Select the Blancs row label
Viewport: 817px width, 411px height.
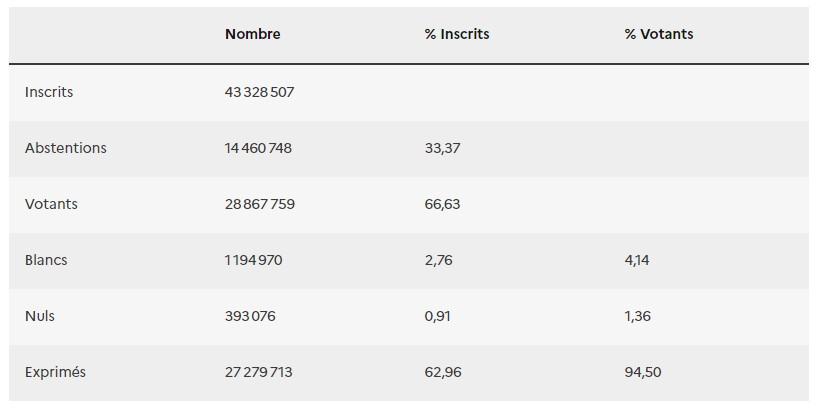[x=46, y=260]
